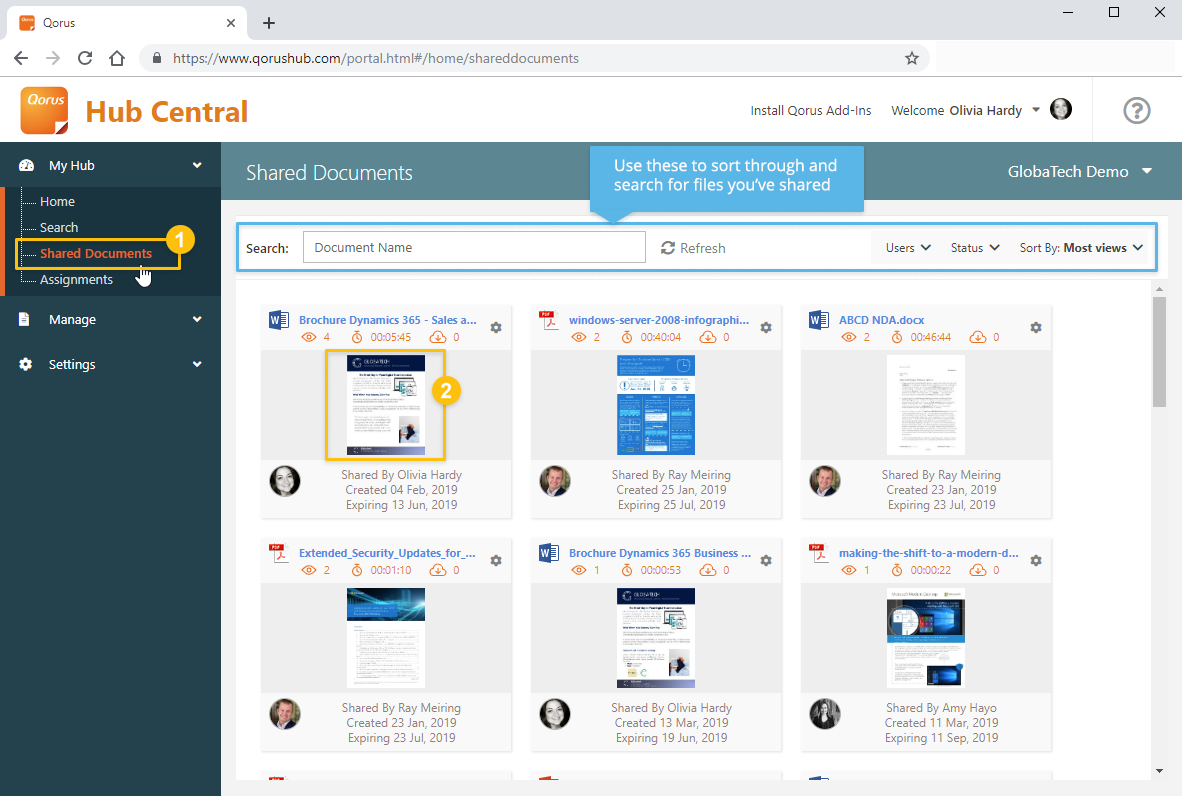The image size is (1182, 796).
Task: Open the making-the-shift-to-a-modern document link
Action: point(929,553)
